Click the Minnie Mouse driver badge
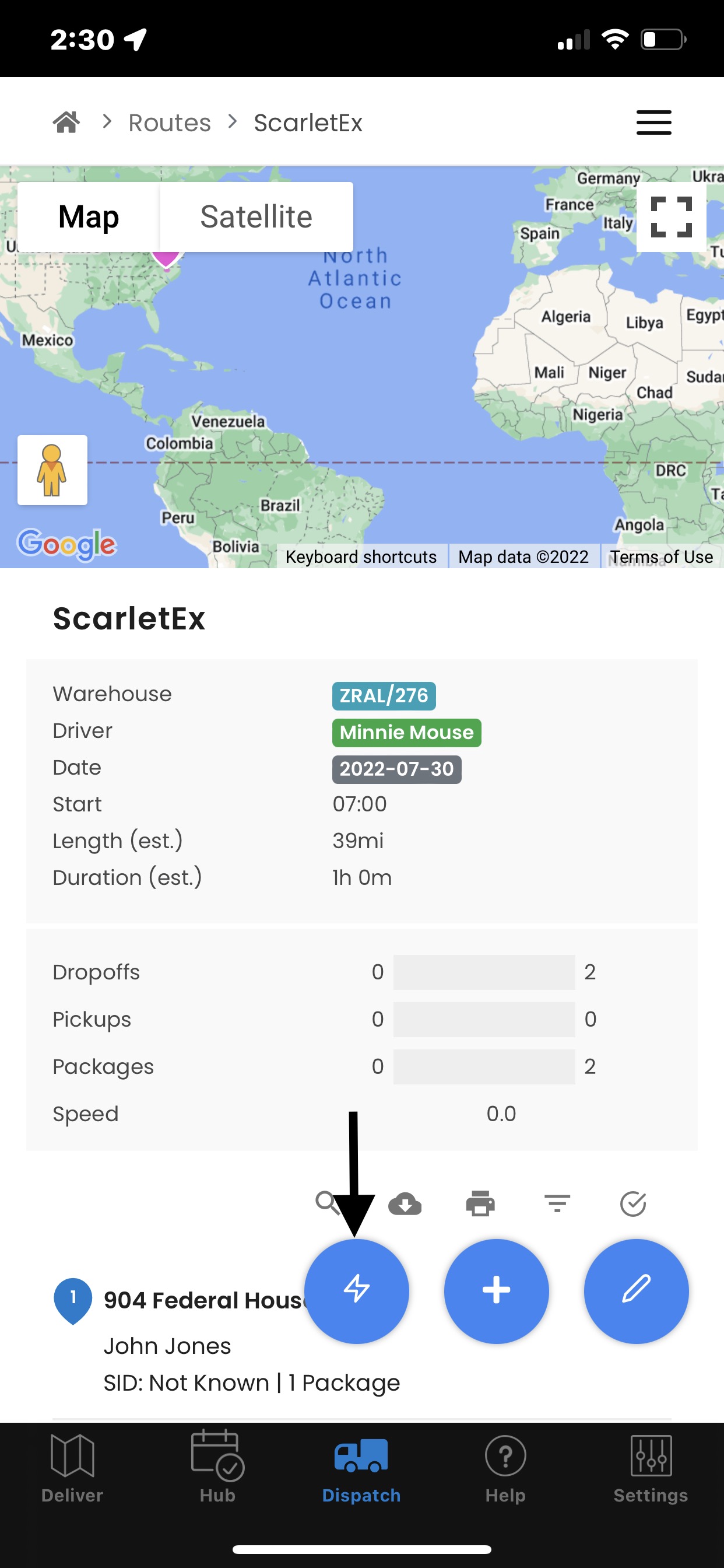 pos(406,732)
